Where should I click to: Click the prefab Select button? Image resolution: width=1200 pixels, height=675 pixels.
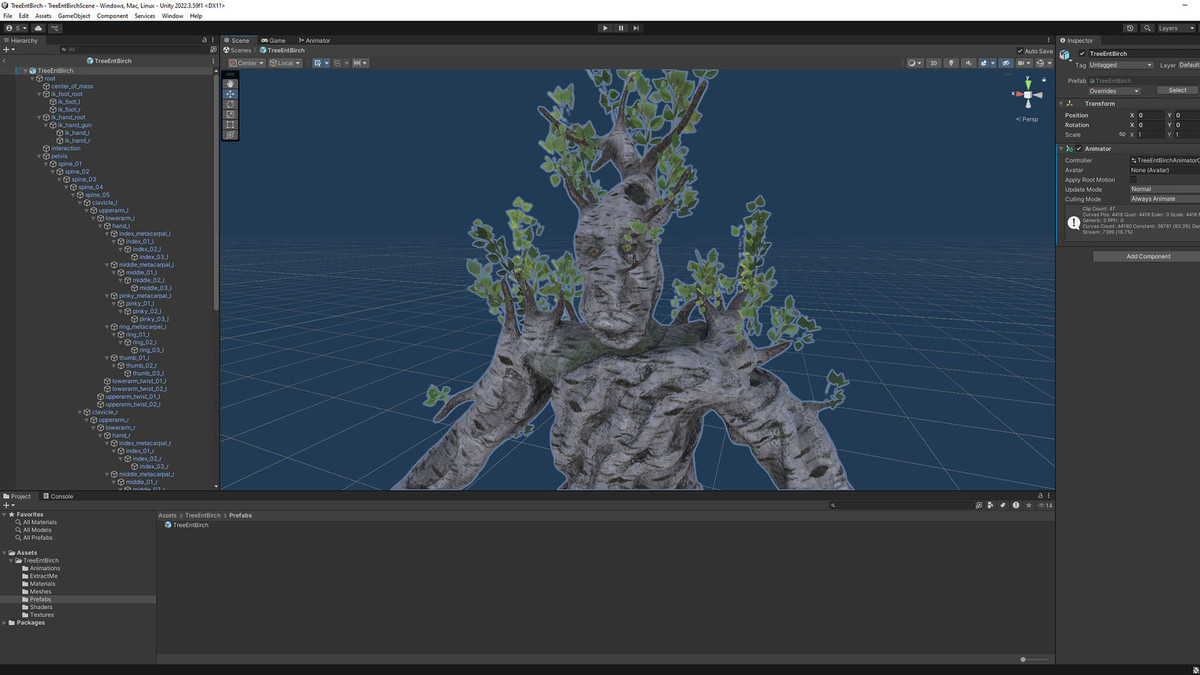pos(1178,90)
